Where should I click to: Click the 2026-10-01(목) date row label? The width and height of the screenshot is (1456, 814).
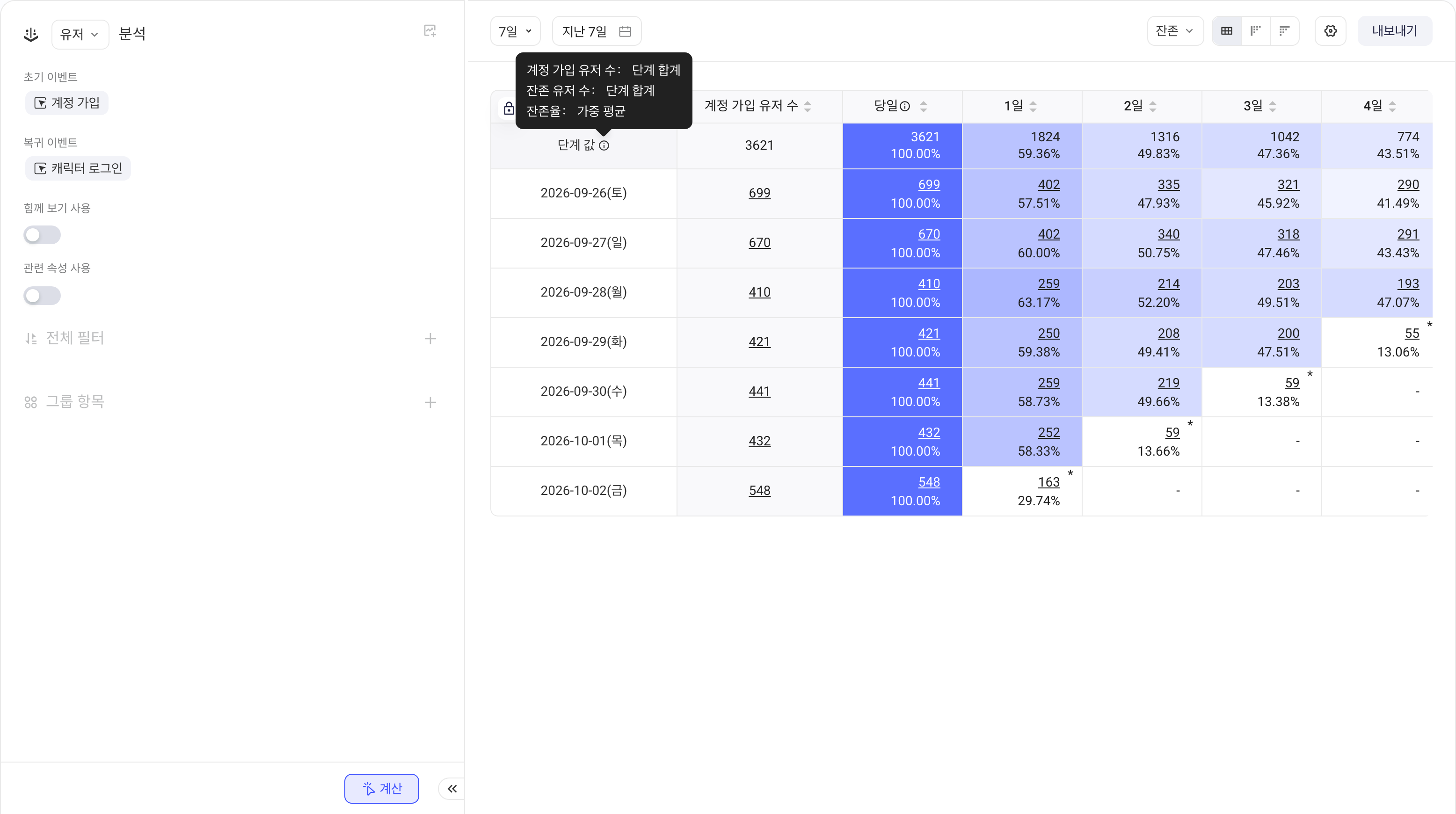click(x=583, y=441)
